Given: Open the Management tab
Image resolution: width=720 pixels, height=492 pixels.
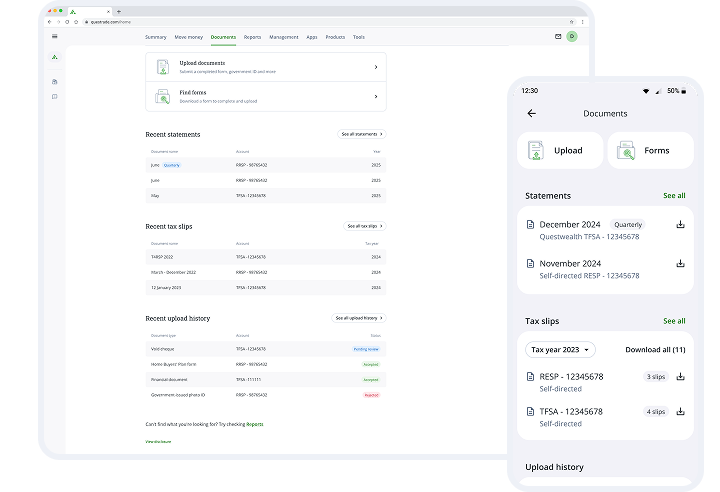Looking at the screenshot, I should (x=284, y=37).
